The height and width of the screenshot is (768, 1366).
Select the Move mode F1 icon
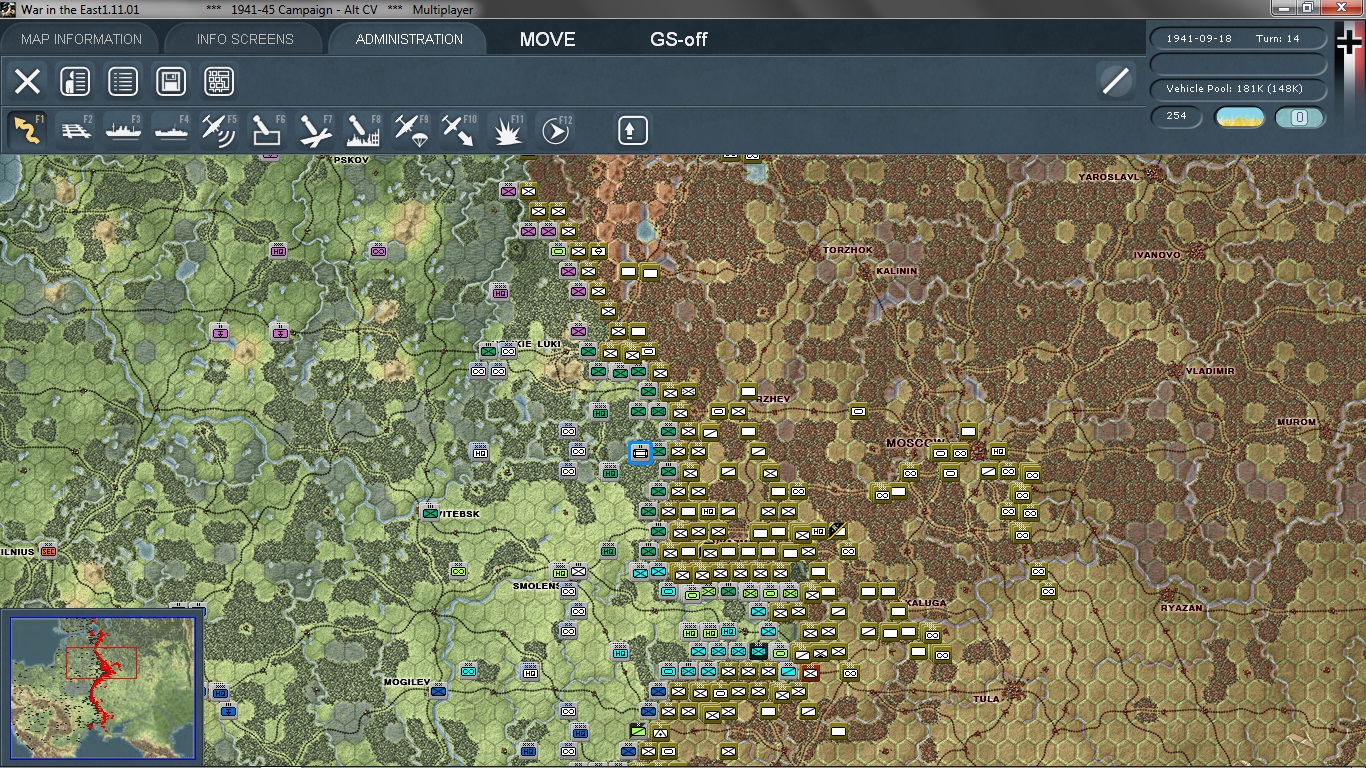pos(27,130)
